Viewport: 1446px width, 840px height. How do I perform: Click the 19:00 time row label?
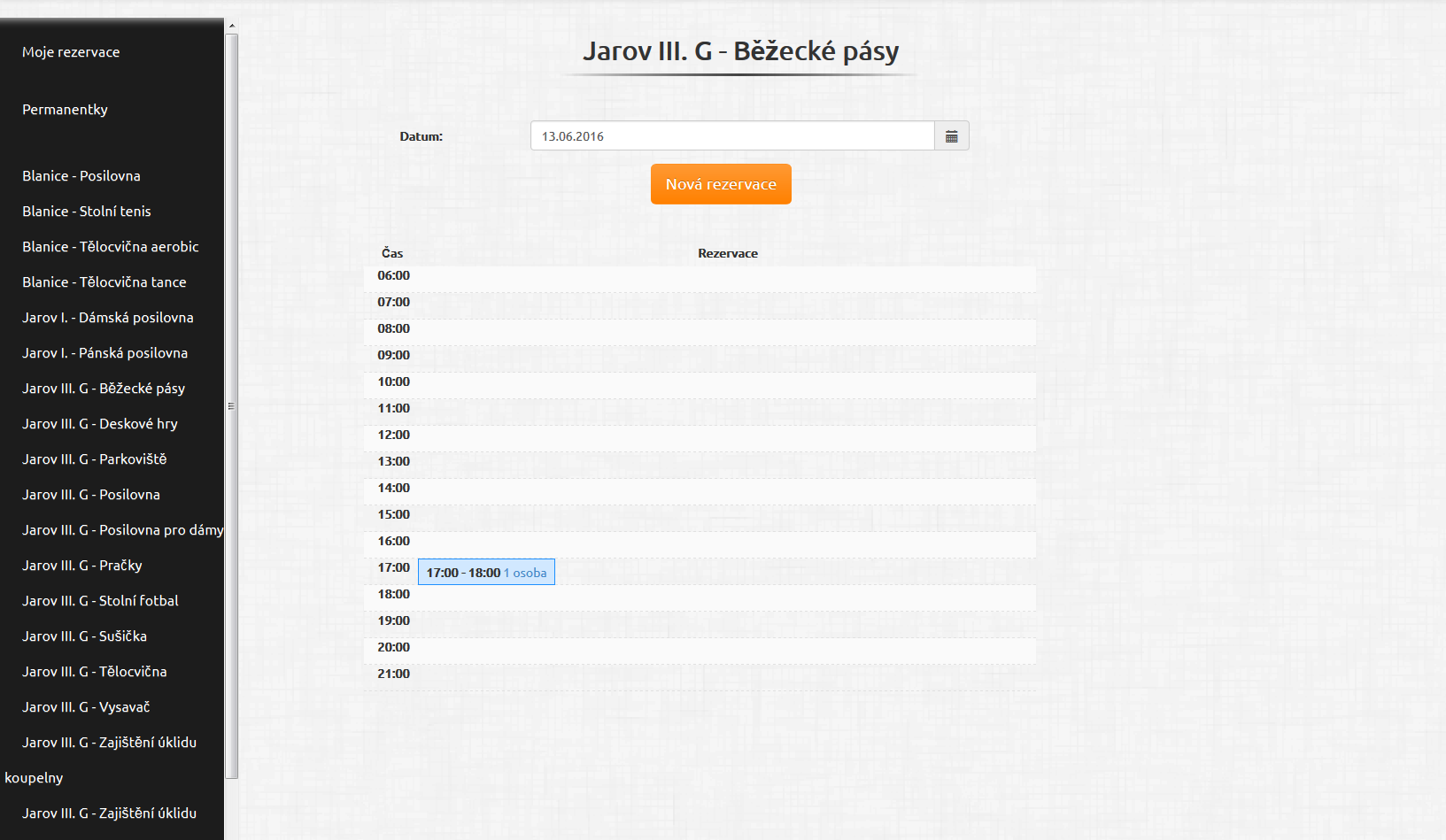394,620
